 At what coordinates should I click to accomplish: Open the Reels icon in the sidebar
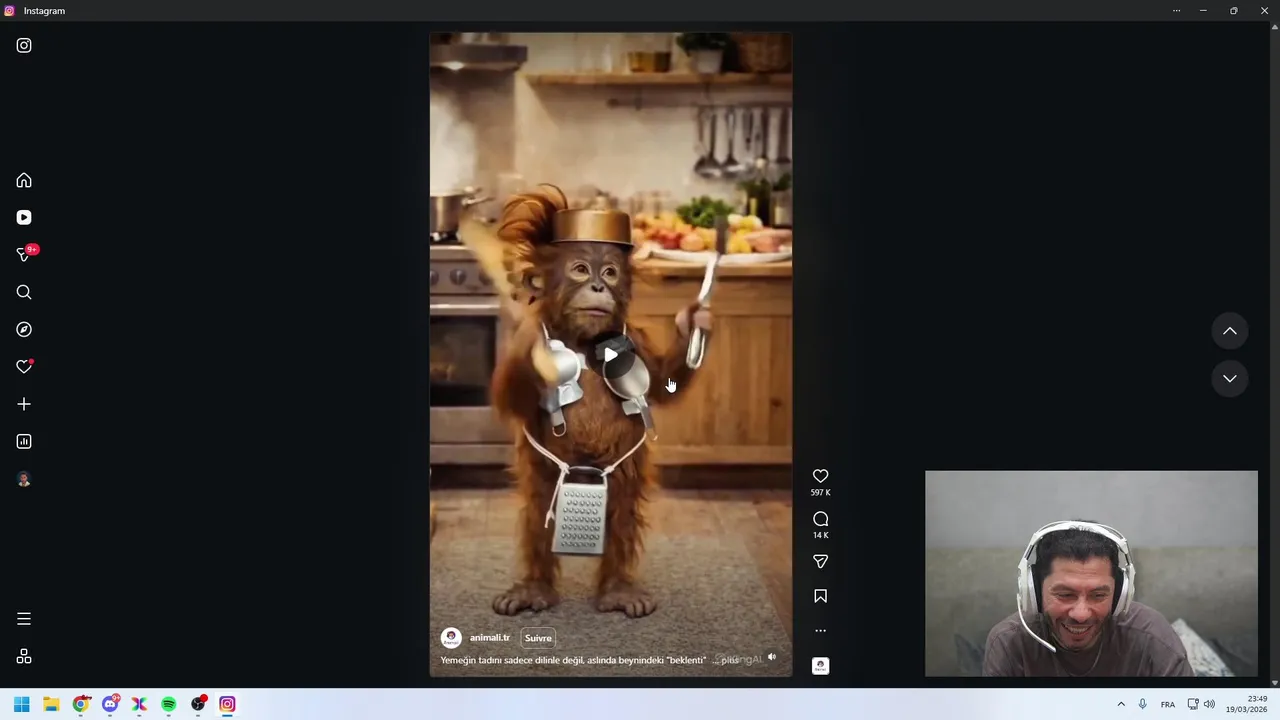pos(24,217)
